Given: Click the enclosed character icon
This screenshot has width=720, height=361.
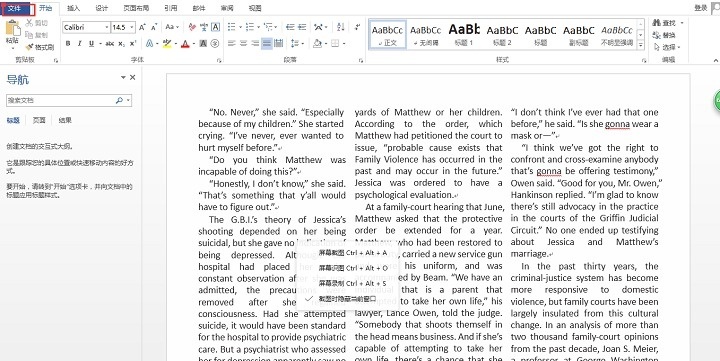Looking at the screenshot, I should [x=214, y=44].
